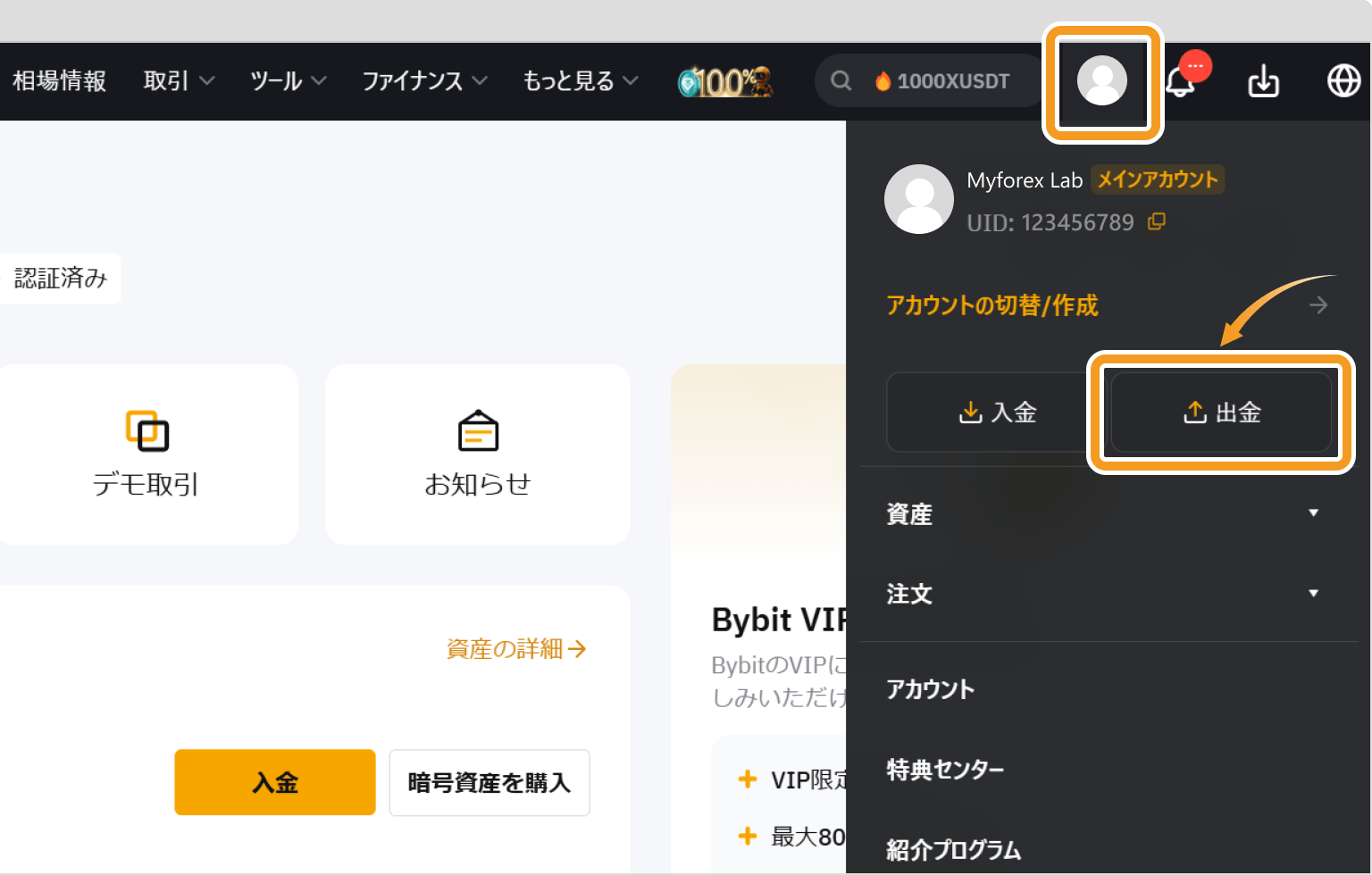Expand the 取引 dropdown menu
Image resolution: width=1372 pixels, height=875 pixels.
(x=179, y=81)
